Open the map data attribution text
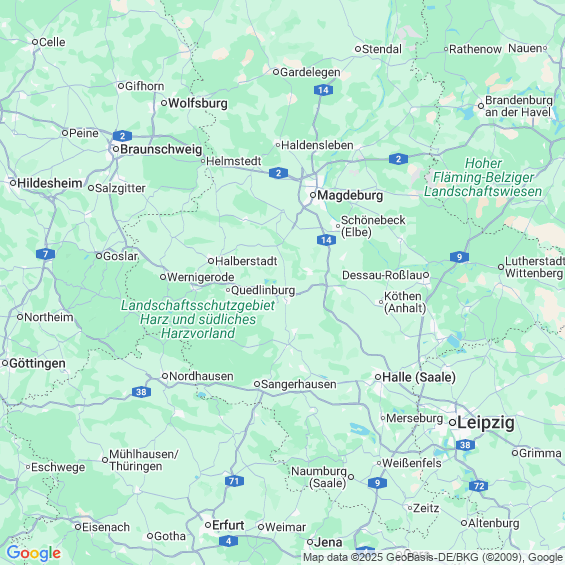Viewport: 565px width, 565px height. click(433, 557)
